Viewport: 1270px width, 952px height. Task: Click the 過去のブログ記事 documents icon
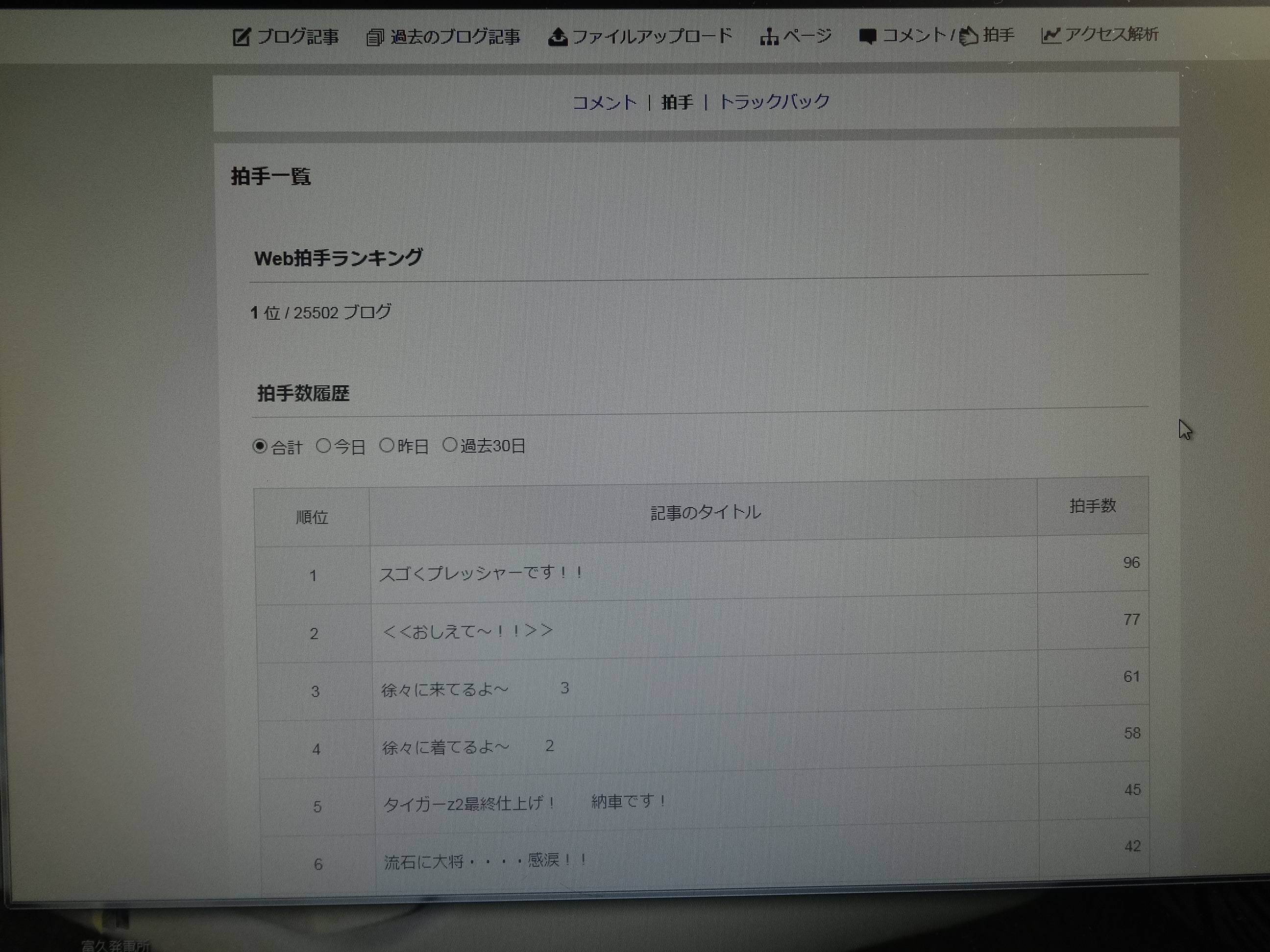click(x=375, y=38)
